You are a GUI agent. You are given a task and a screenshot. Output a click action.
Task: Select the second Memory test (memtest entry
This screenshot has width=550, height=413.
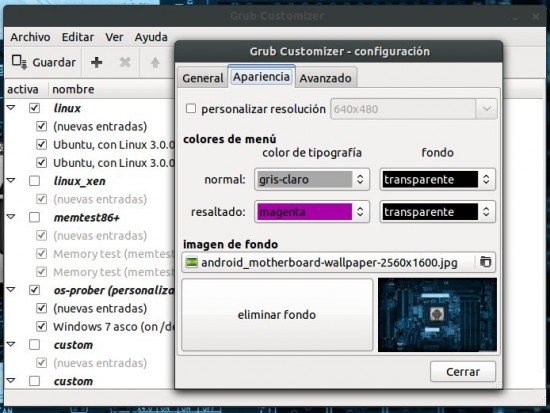[114, 272]
